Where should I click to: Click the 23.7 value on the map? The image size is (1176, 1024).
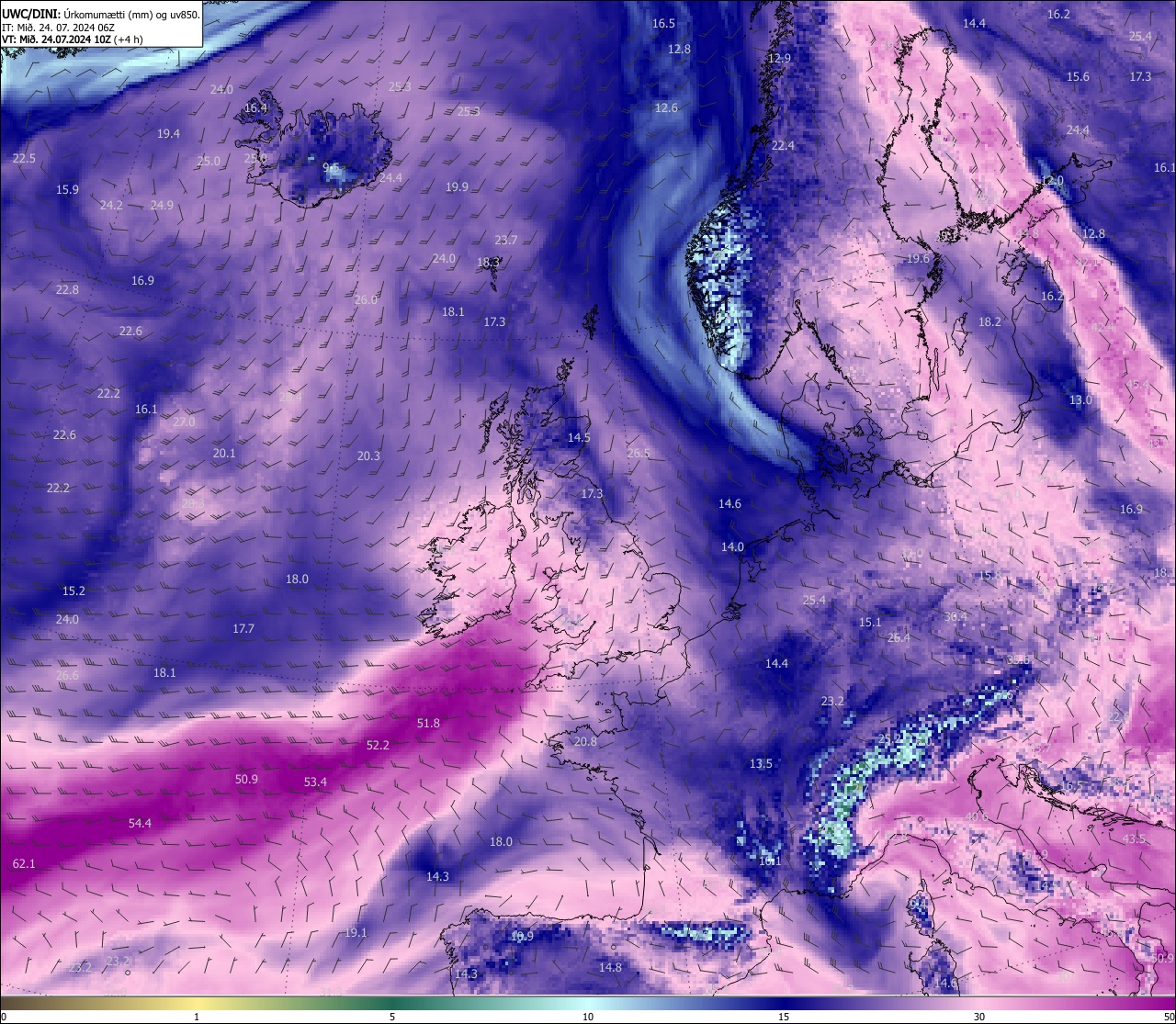pyautogui.click(x=506, y=241)
